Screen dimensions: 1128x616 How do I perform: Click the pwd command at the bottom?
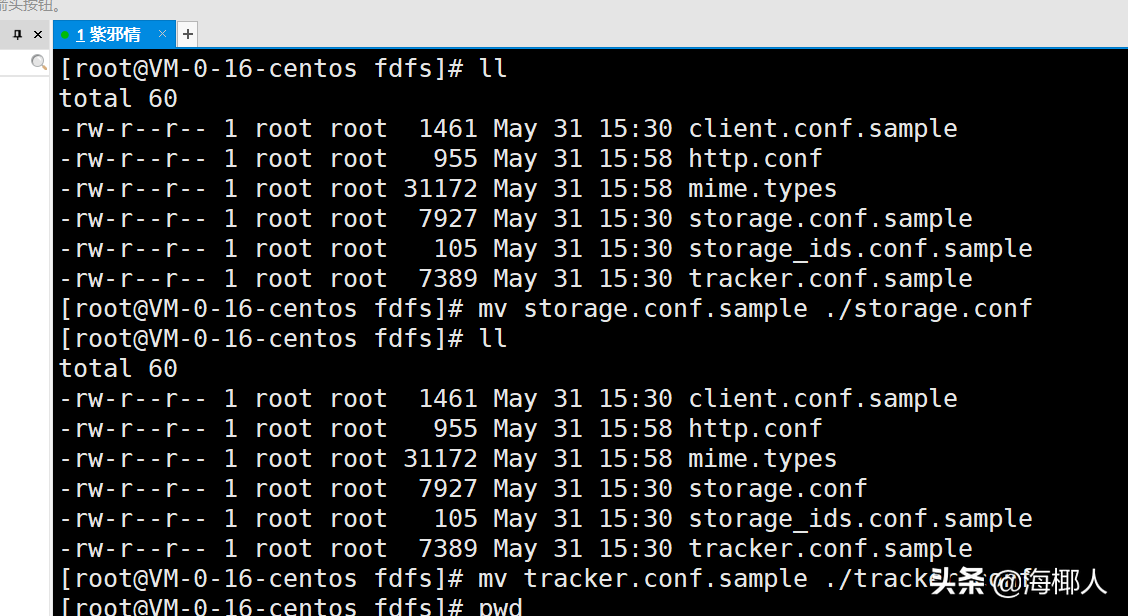(500, 607)
